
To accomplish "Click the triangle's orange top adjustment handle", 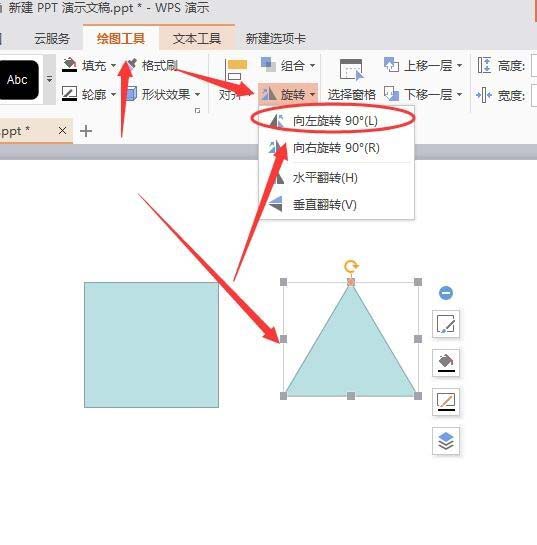I will point(351,282).
